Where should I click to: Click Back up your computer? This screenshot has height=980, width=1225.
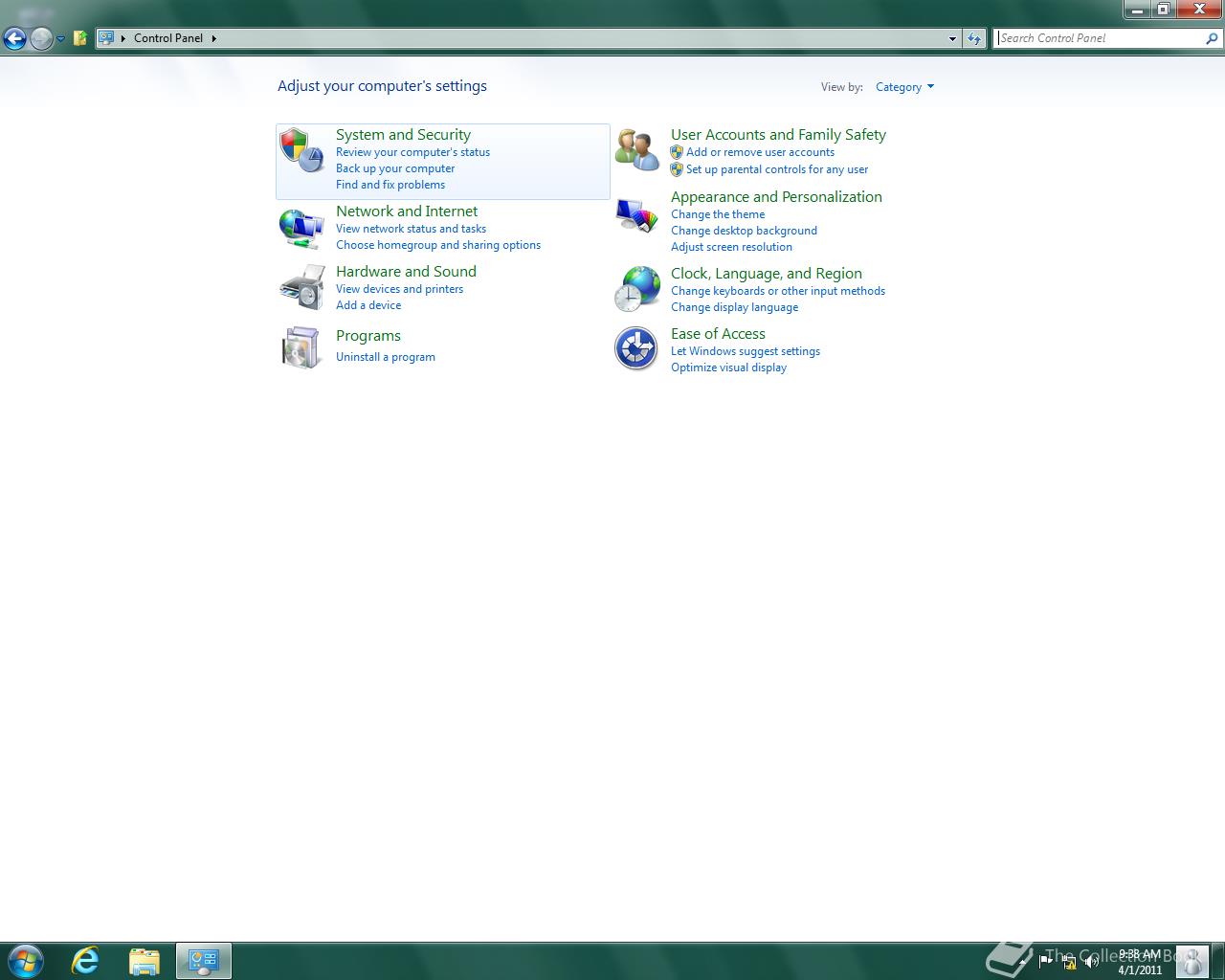(395, 168)
